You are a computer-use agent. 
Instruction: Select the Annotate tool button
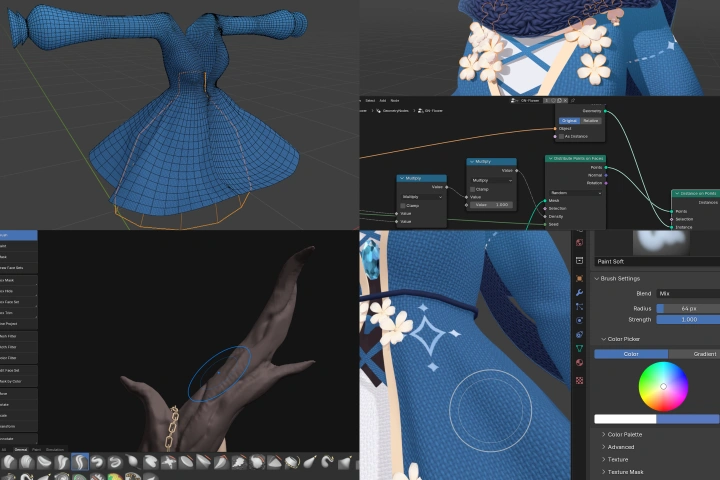point(18,439)
